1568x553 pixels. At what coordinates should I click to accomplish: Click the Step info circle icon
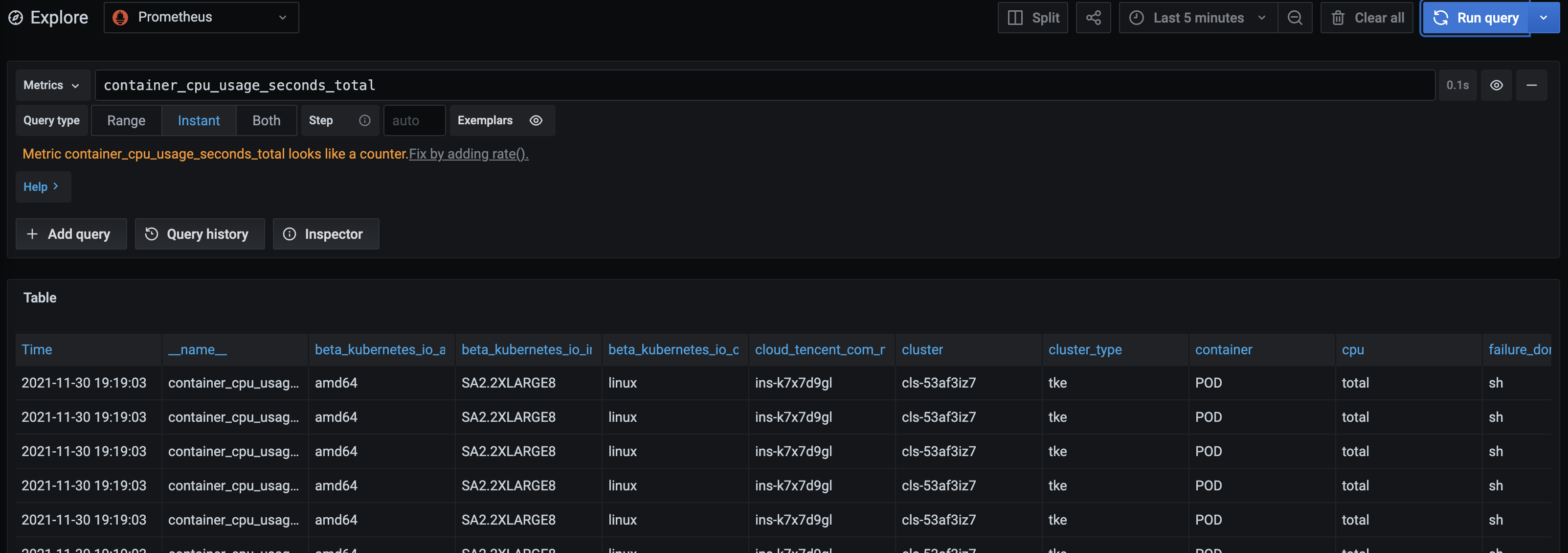coord(364,120)
